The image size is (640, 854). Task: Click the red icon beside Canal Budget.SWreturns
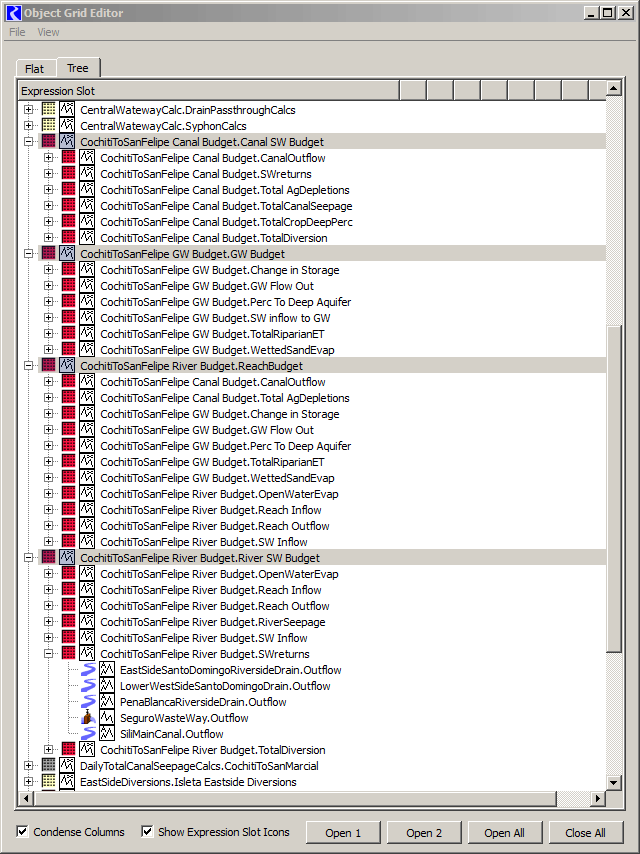click(x=69, y=174)
